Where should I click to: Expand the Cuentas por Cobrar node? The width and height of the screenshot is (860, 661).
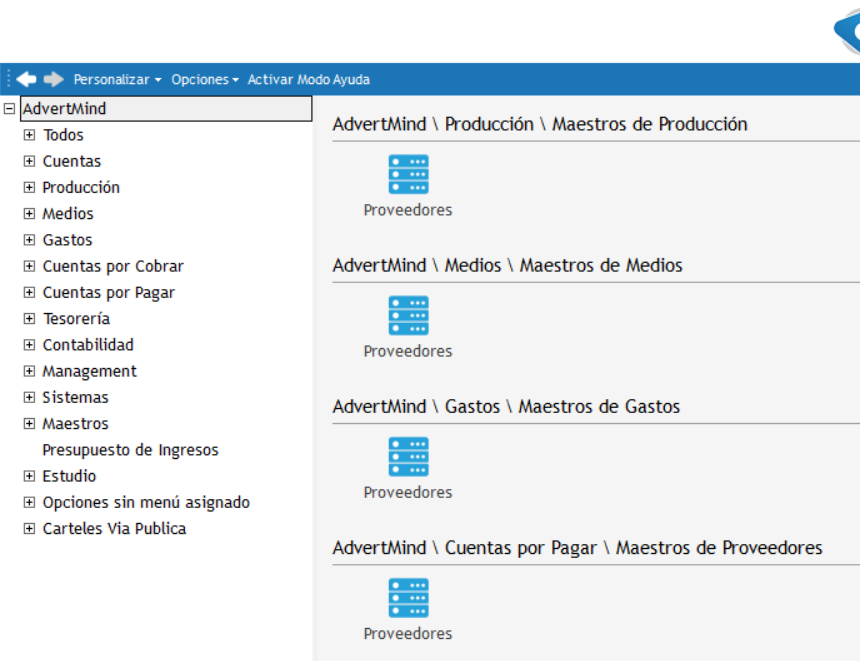29,266
